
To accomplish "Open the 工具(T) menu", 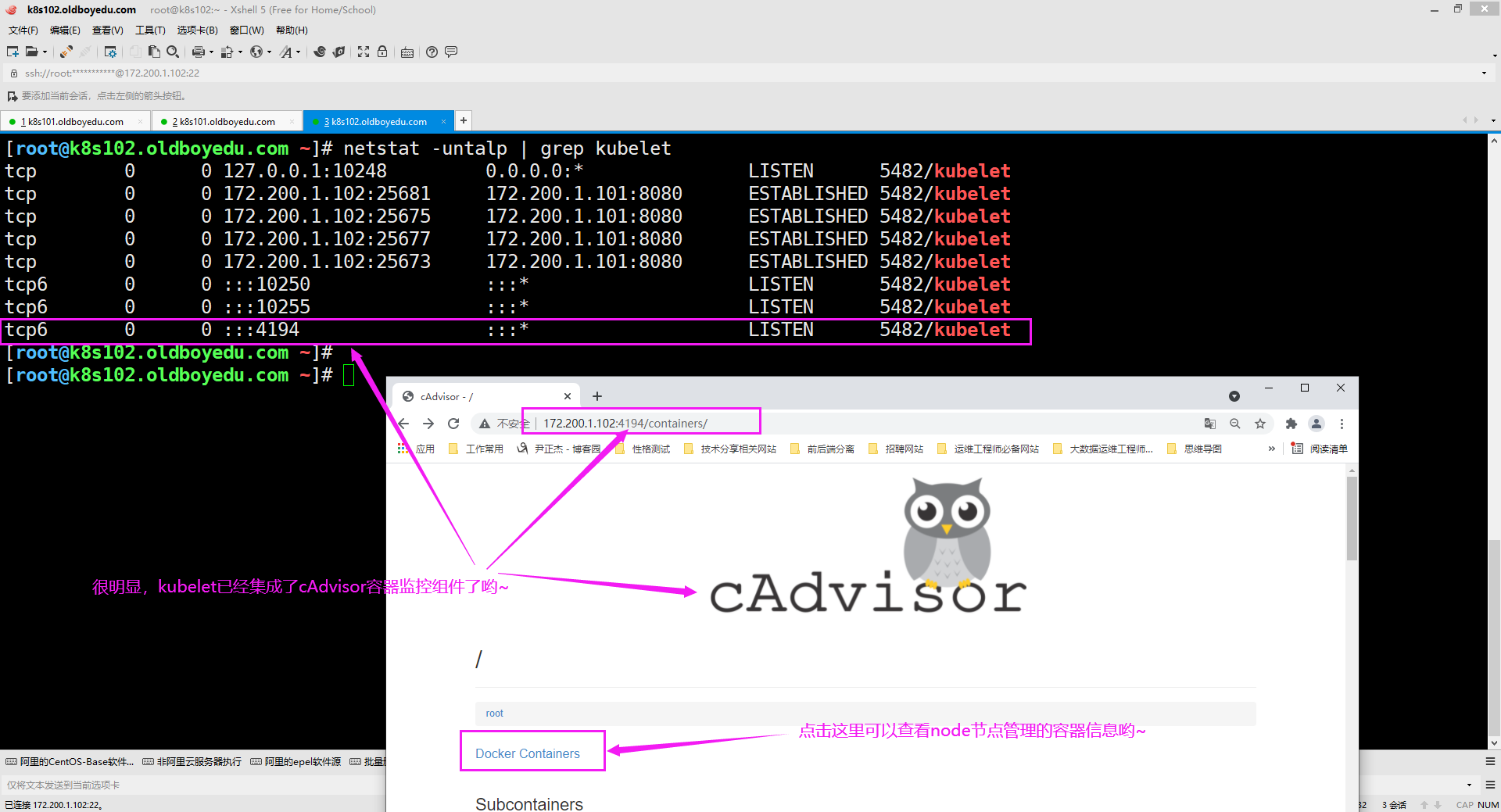I will tap(150, 30).
